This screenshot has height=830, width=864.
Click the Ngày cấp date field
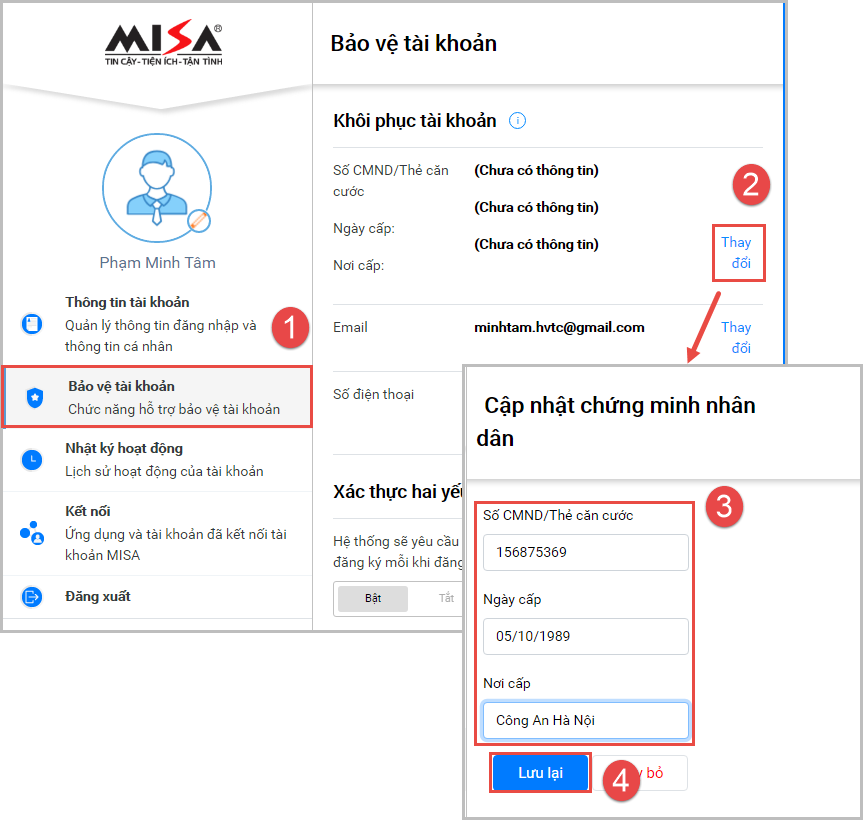click(x=586, y=637)
